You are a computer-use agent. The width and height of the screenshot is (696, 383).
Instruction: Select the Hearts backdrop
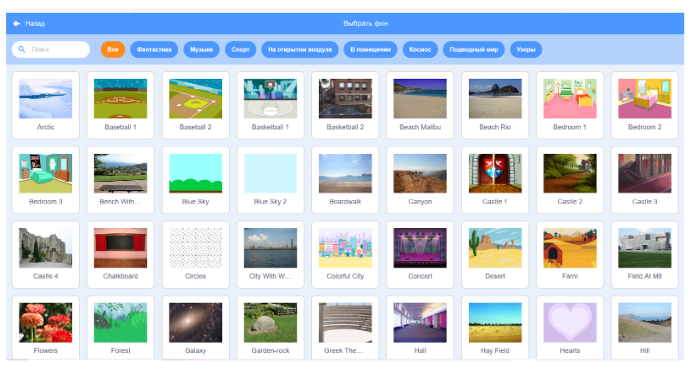[570, 328]
